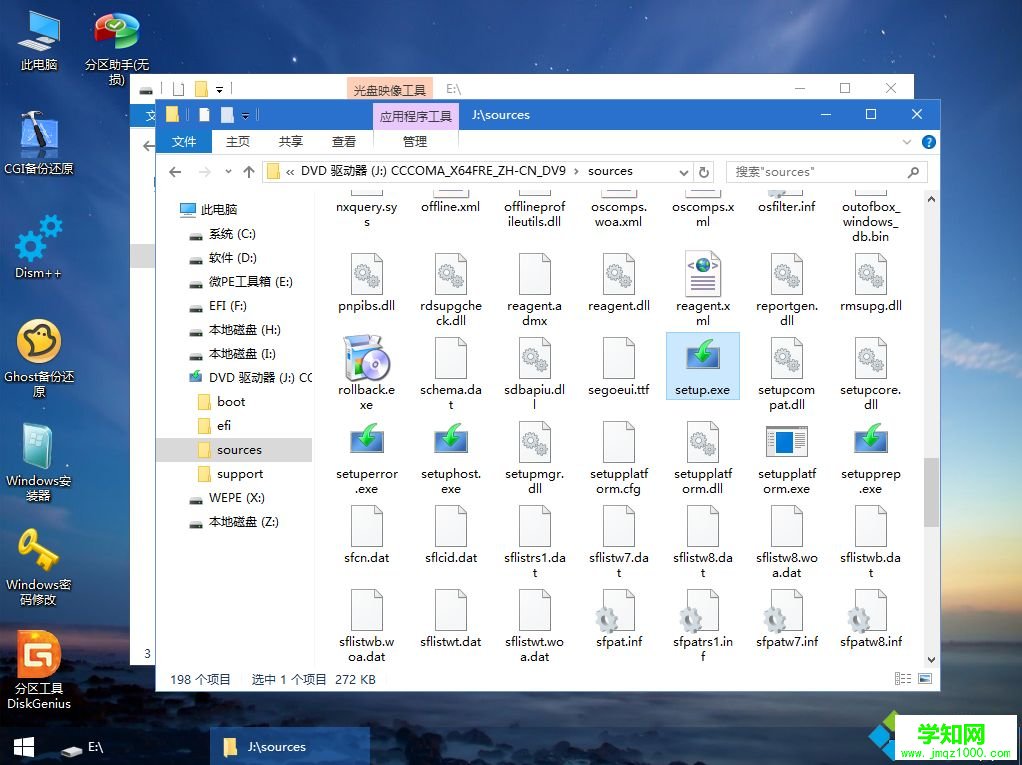The height and width of the screenshot is (765, 1022).
Task: Launch setup.exe in the sources folder
Action: pyautogui.click(x=702, y=365)
